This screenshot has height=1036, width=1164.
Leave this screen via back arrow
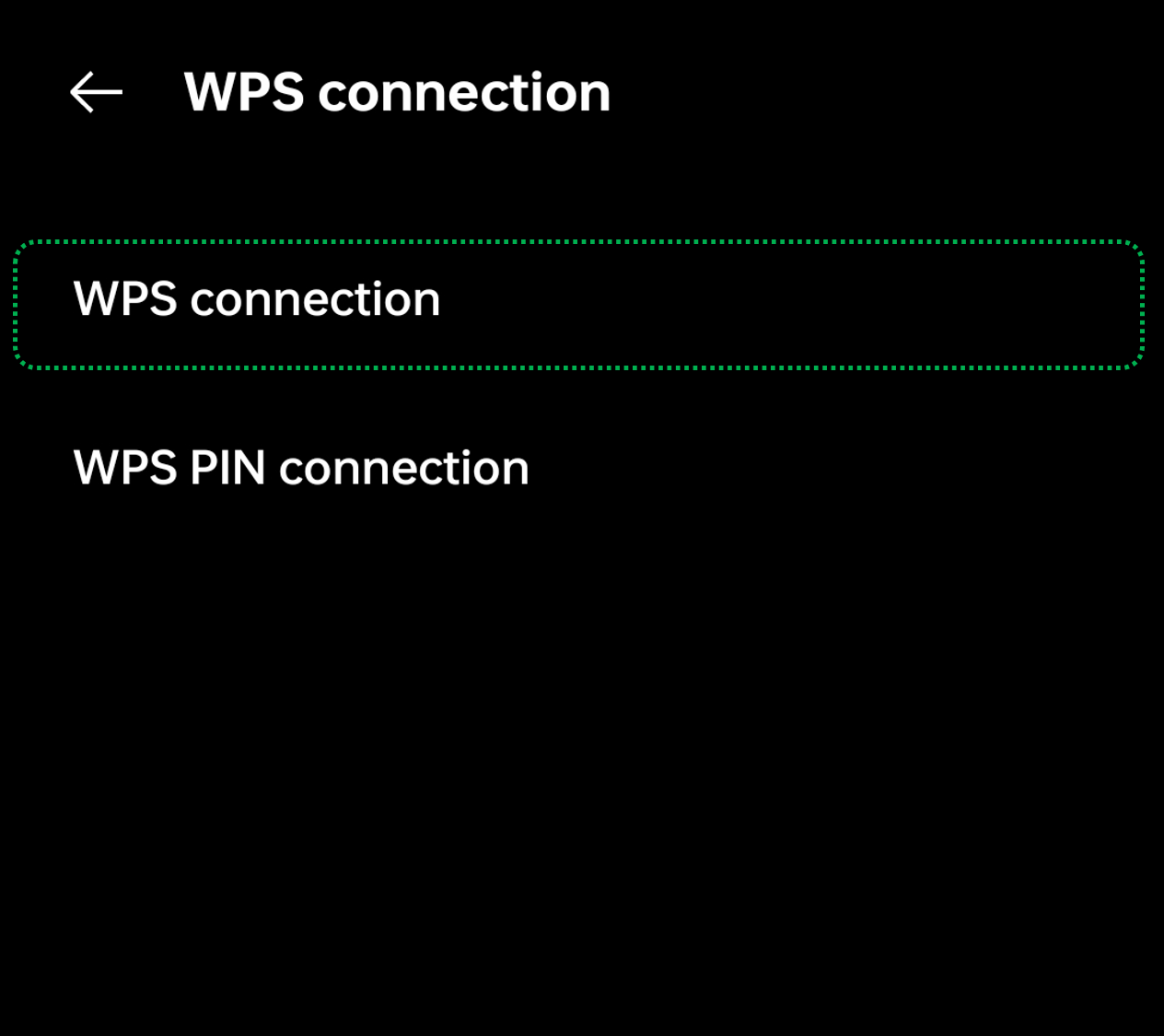point(96,92)
